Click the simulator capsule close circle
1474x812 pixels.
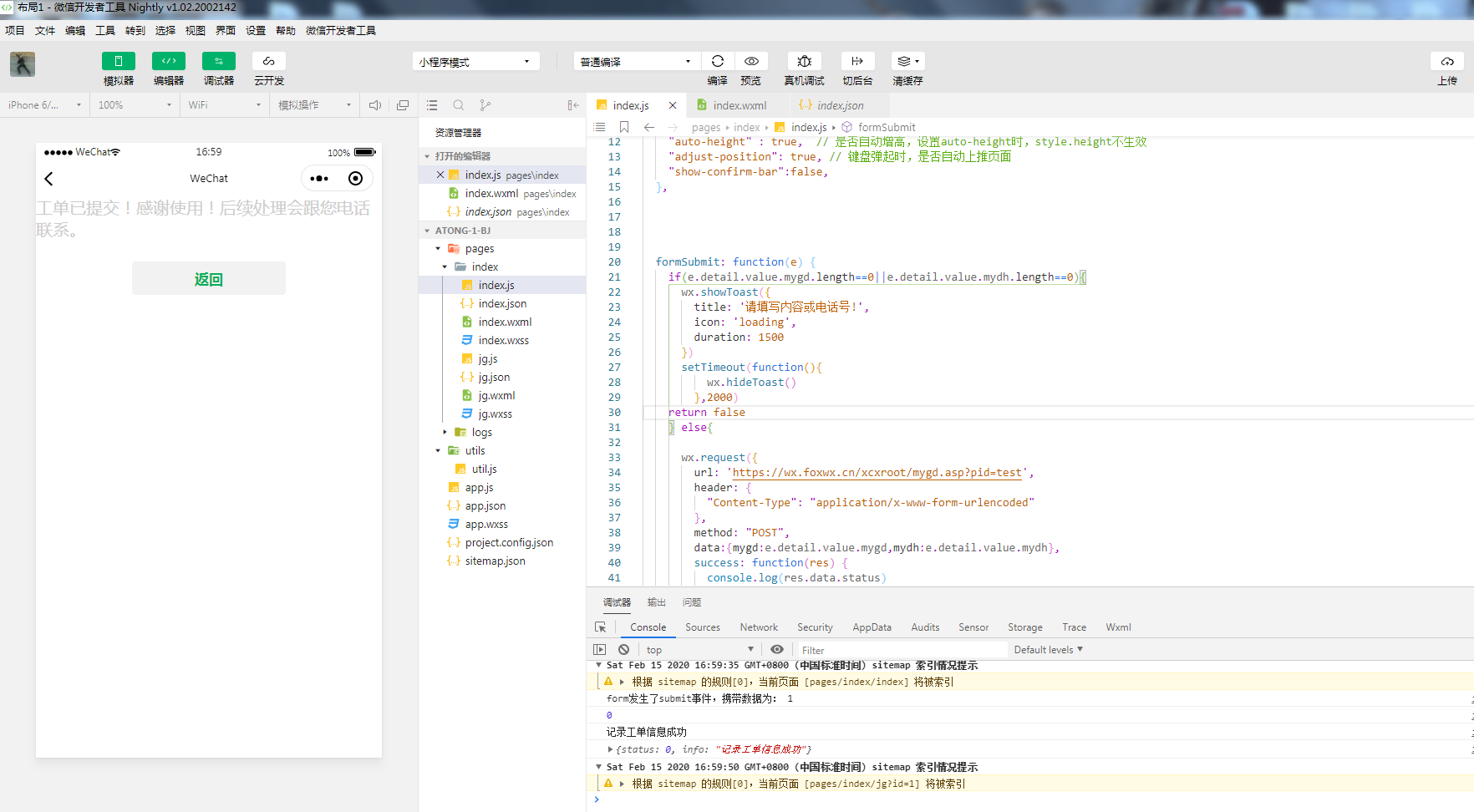pyautogui.click(x=356, y=178)
